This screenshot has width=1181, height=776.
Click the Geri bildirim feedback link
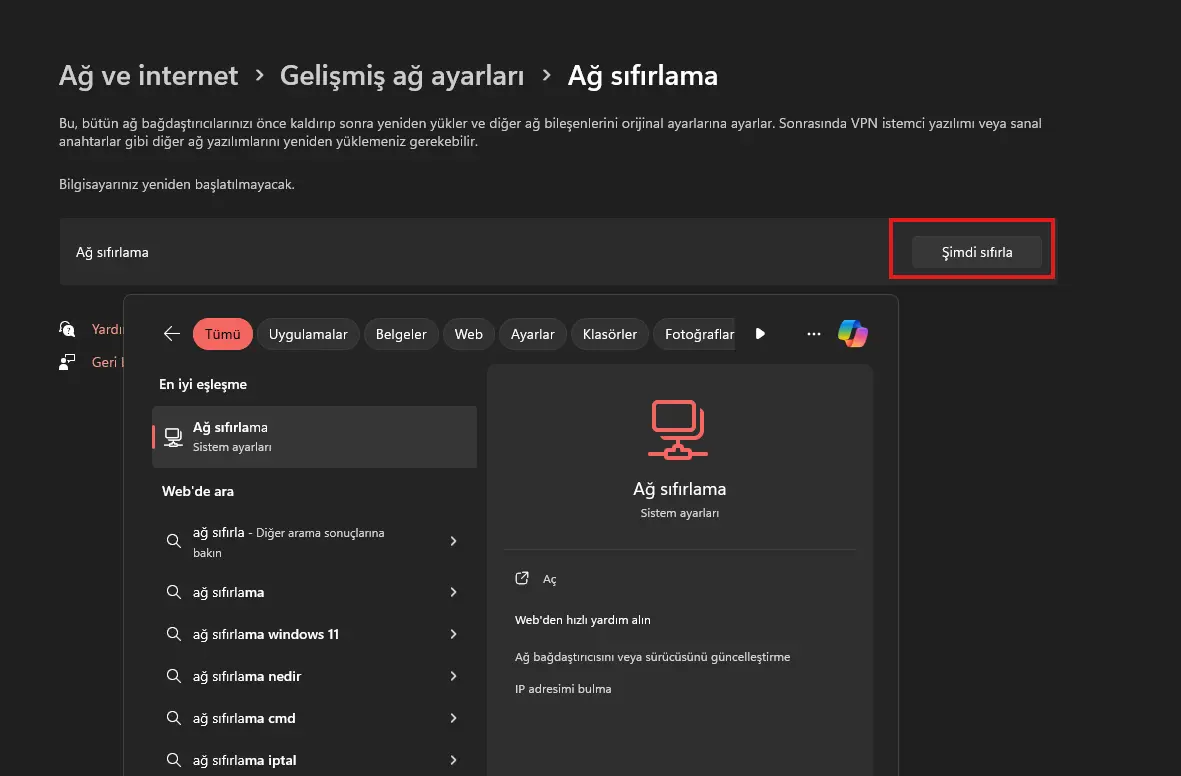(107, 362)
